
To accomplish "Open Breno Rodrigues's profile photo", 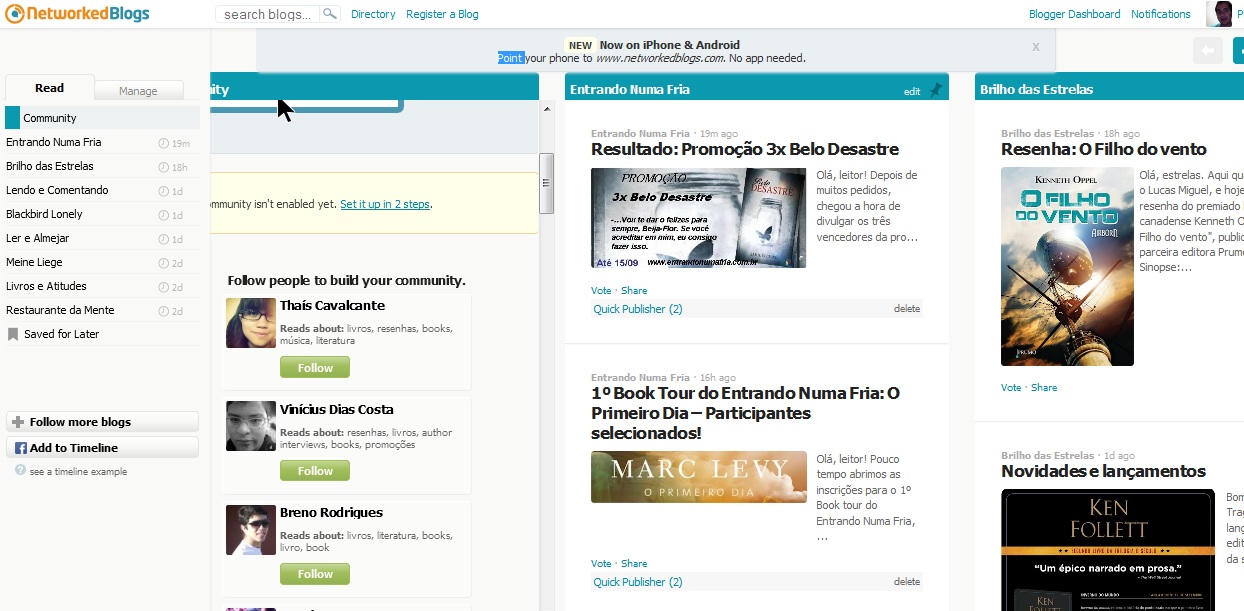I will 251,530.
